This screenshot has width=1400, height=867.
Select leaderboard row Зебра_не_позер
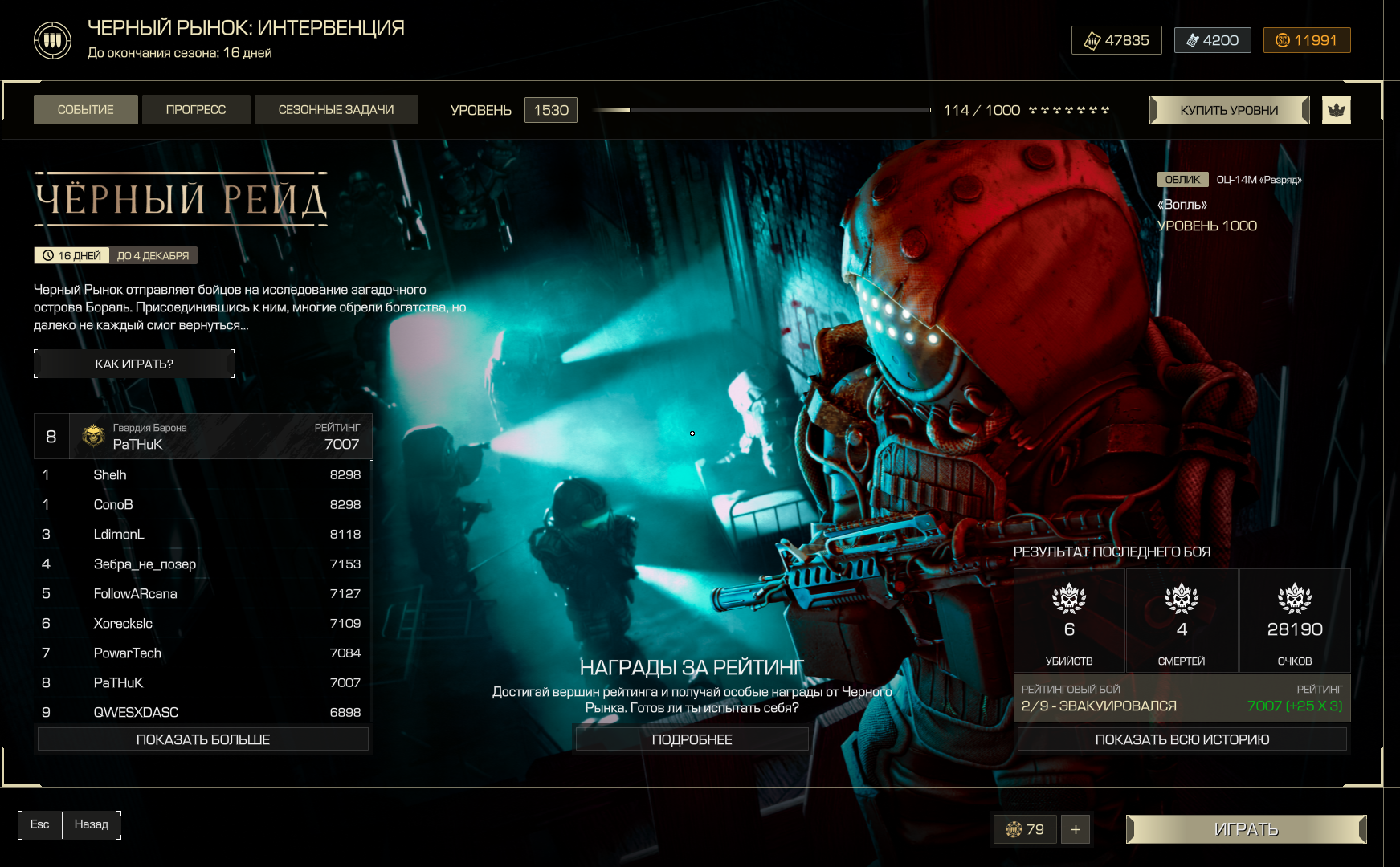click(x=203, y=564)
